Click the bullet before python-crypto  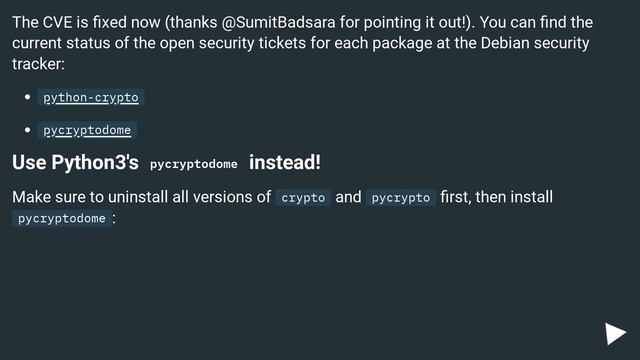[x=27, y=97]
